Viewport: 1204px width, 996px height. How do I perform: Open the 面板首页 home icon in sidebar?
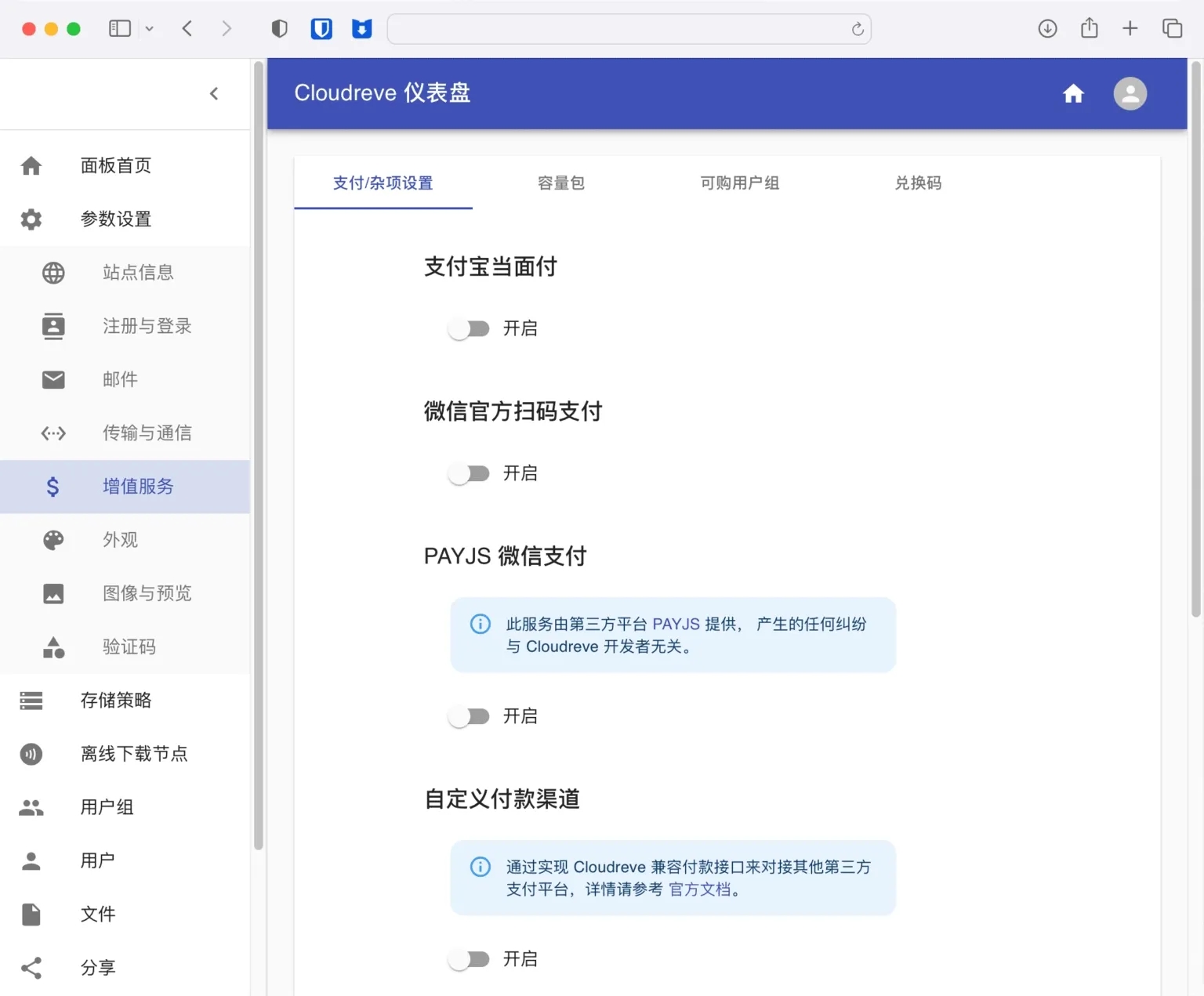[31, 165]
